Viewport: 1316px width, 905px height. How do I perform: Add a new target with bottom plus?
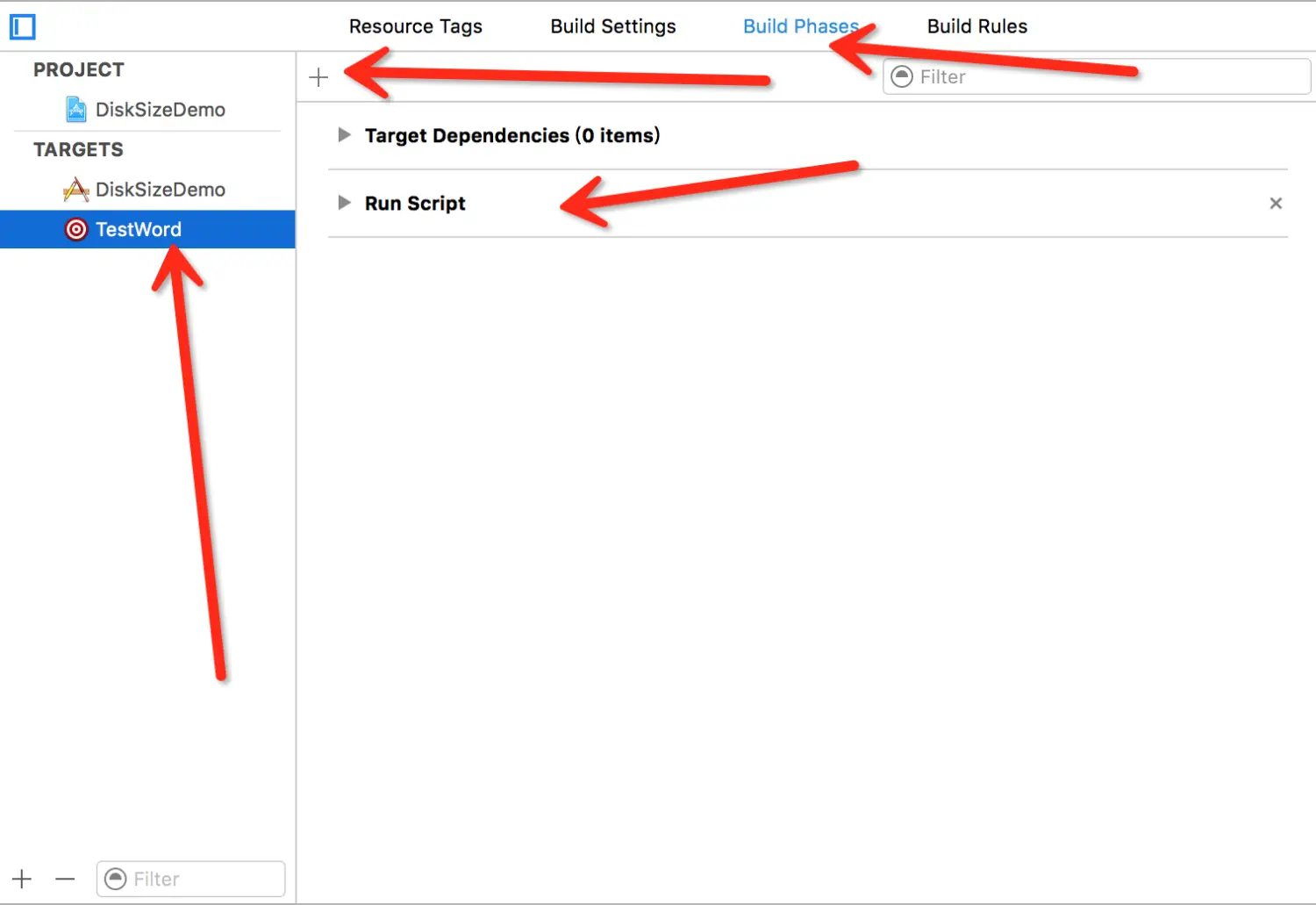click(22, 879)
